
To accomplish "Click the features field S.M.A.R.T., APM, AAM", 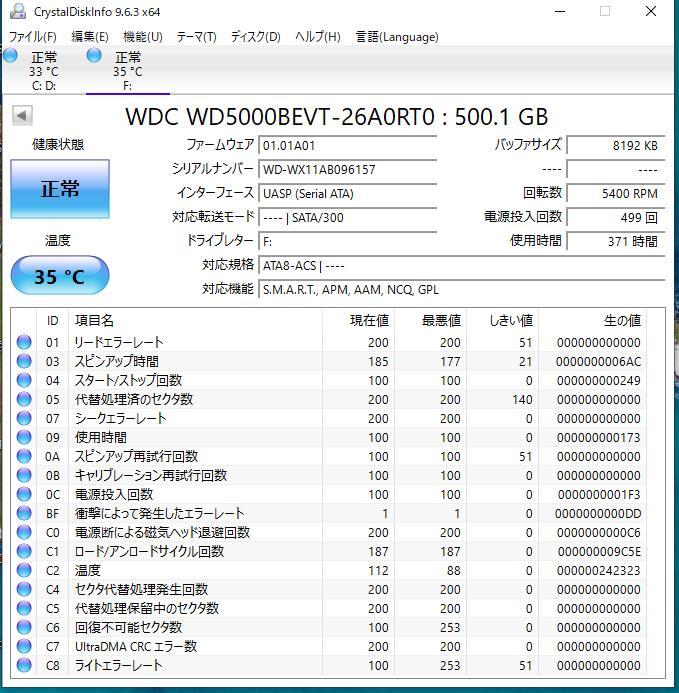I will coord(462,289).
